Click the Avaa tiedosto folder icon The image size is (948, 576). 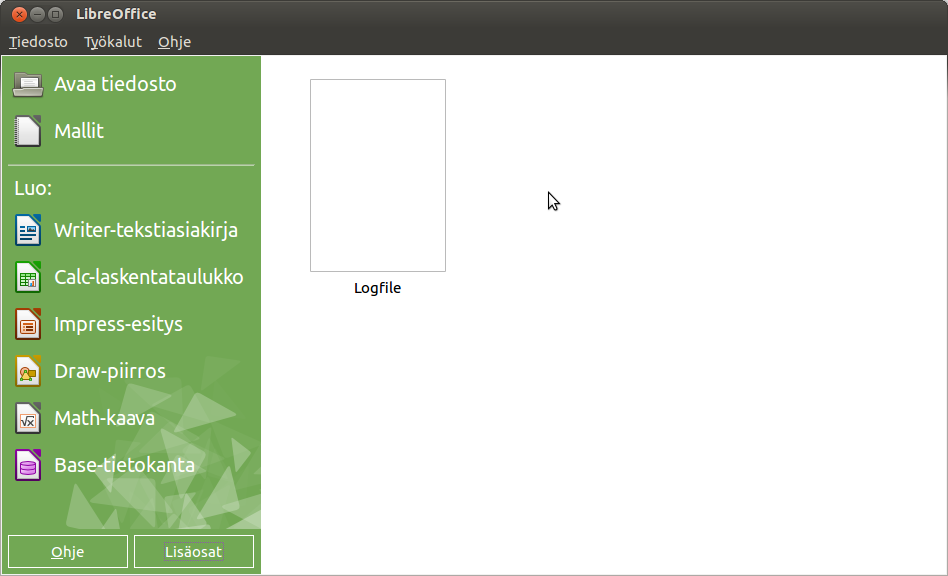tap(28, 85)
